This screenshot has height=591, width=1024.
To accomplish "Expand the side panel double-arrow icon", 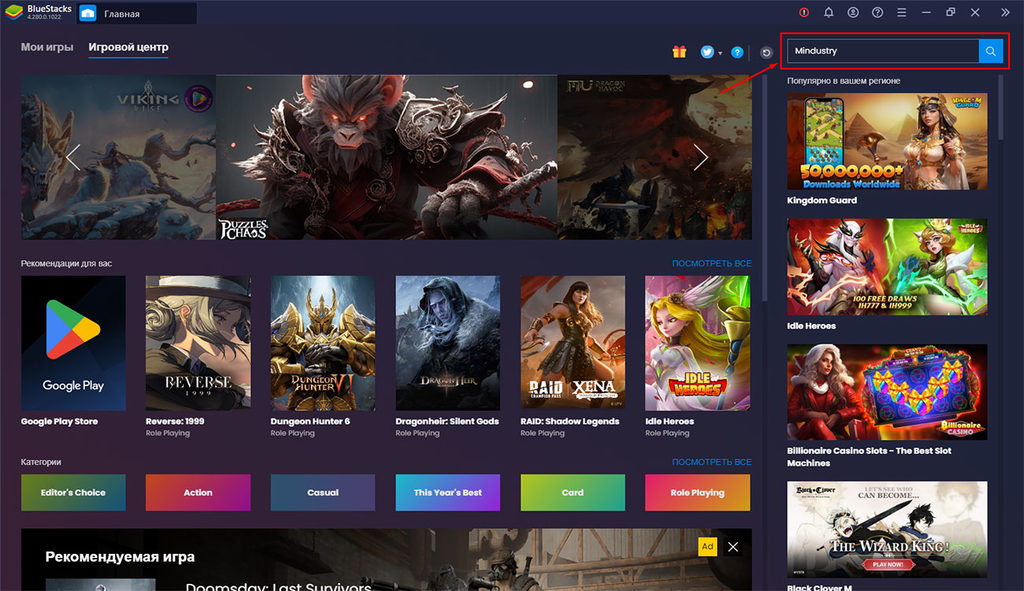I will click(x=1005, y=12).
